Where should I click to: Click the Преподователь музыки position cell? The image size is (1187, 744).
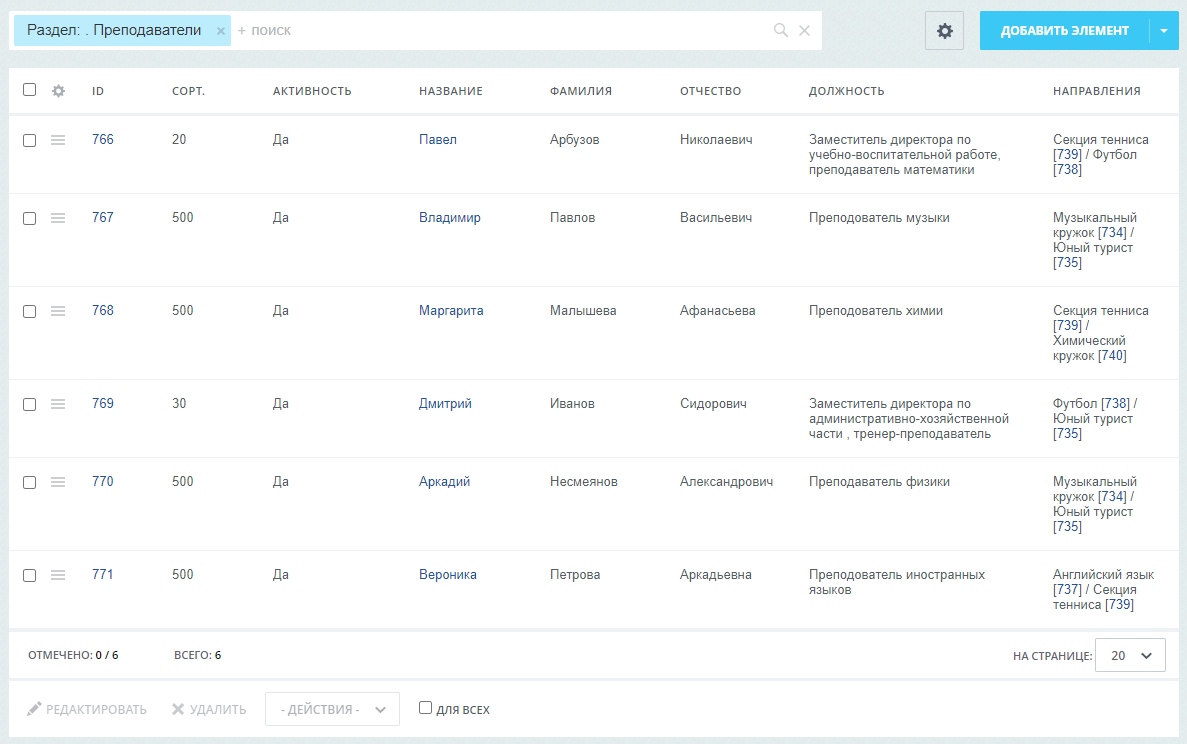[879, 217]
